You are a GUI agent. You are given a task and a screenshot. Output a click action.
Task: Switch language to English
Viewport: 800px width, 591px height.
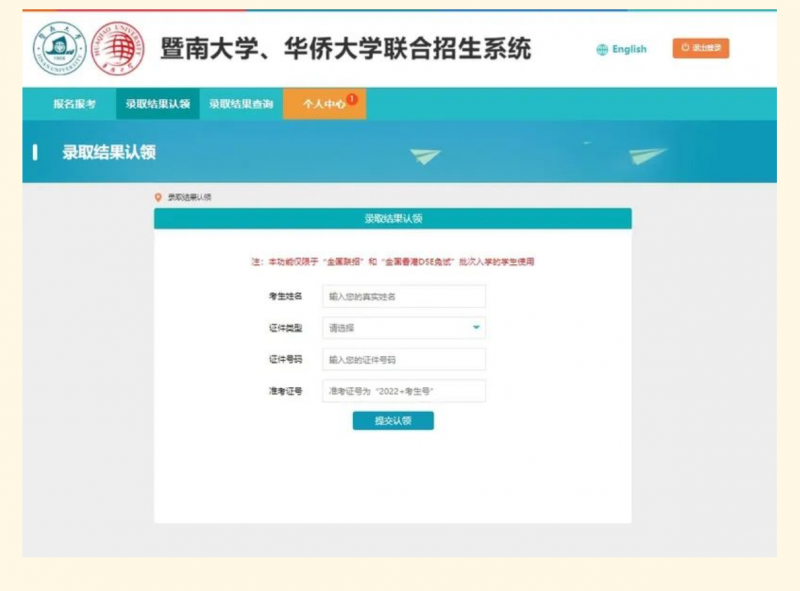coord(629,49)
